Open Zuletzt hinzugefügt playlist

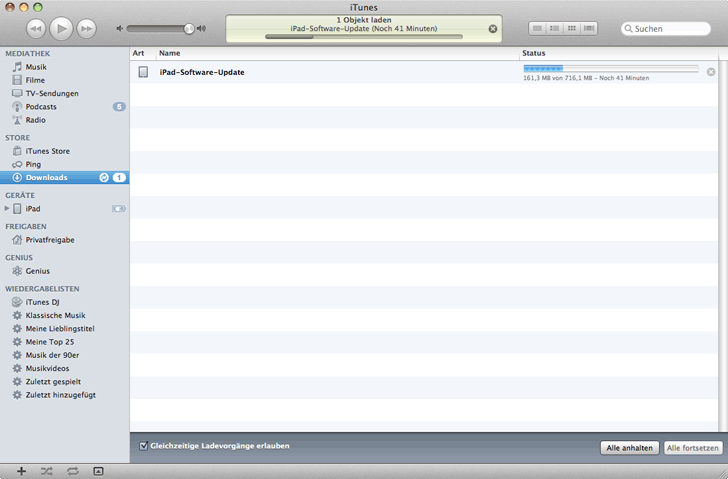(x=60, y=395)
